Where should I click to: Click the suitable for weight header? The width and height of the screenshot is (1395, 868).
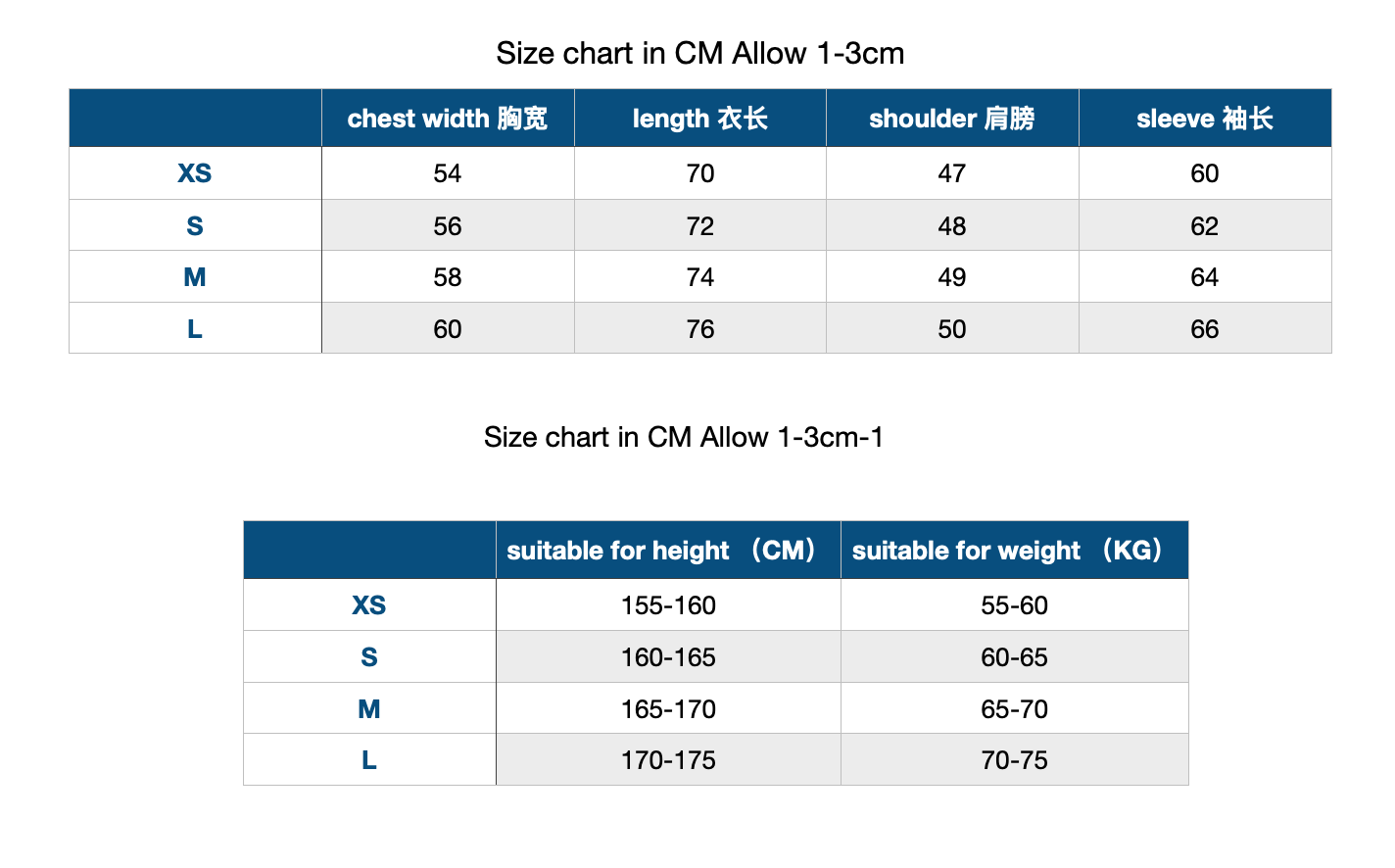1015,551
